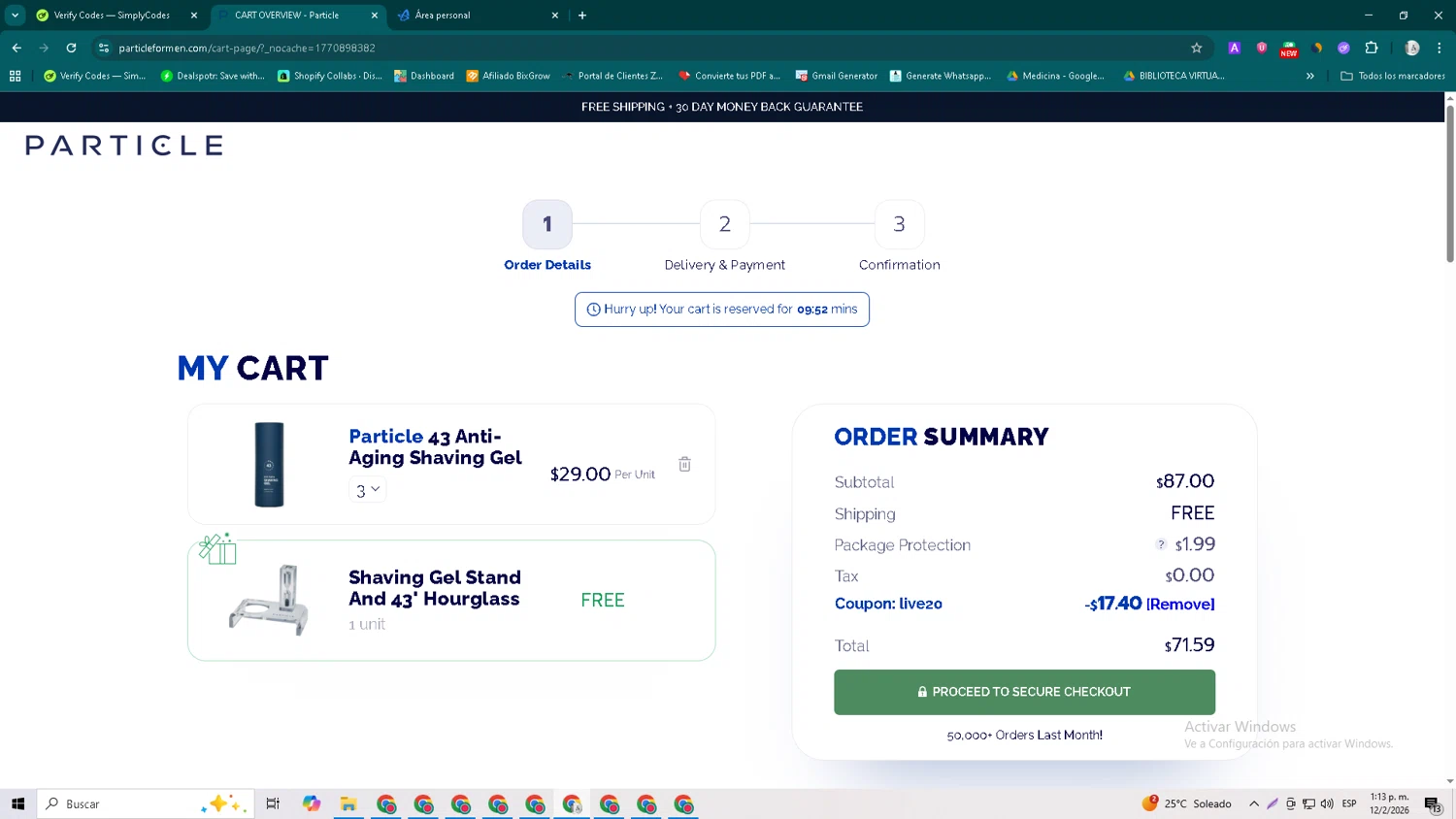Open the 'BIBLIOTECA VIRTUA...' bookmark

tap(1174, 76)
